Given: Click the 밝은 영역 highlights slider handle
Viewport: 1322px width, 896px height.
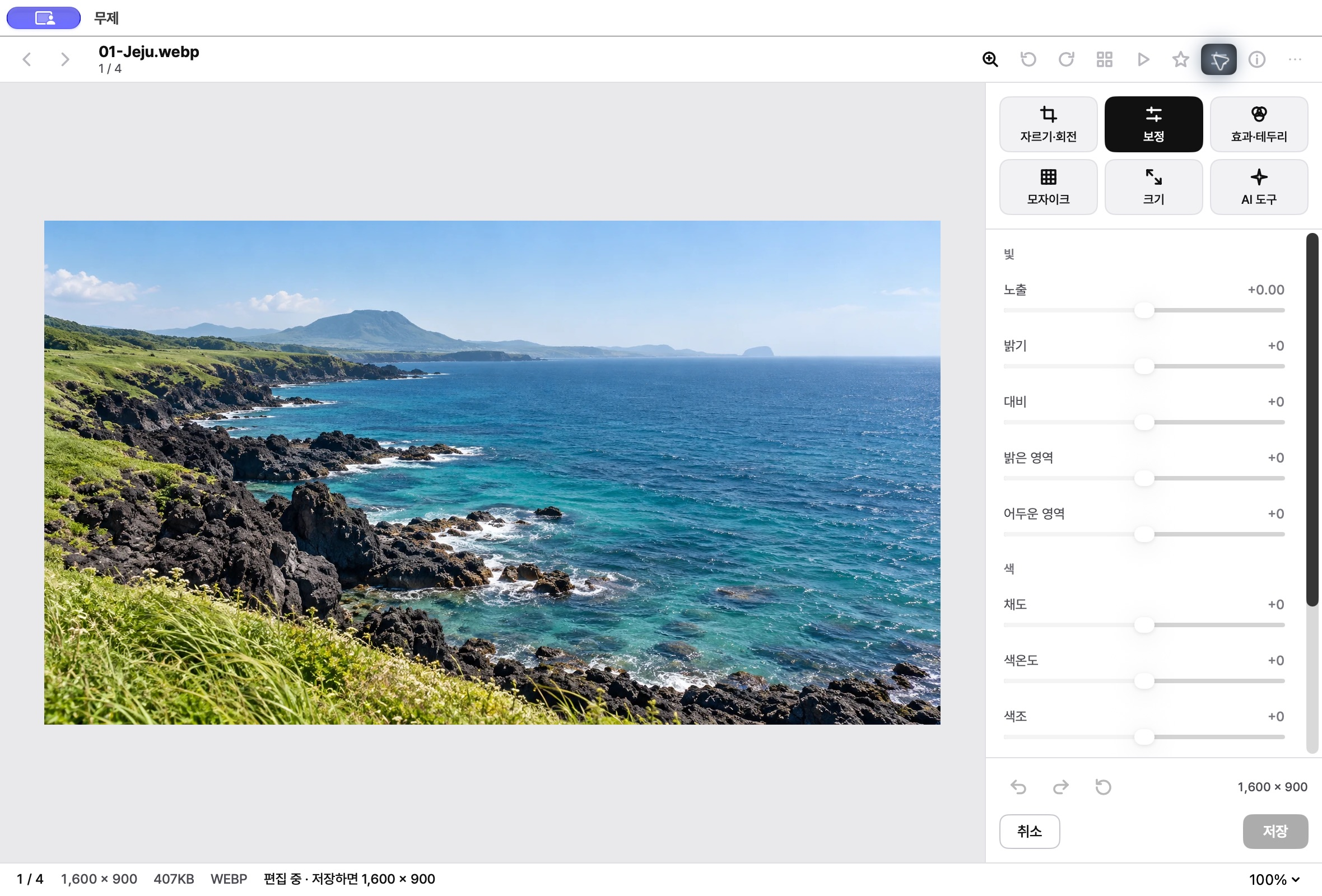Looking at the screenshot, I should [x=1144, y=478].
